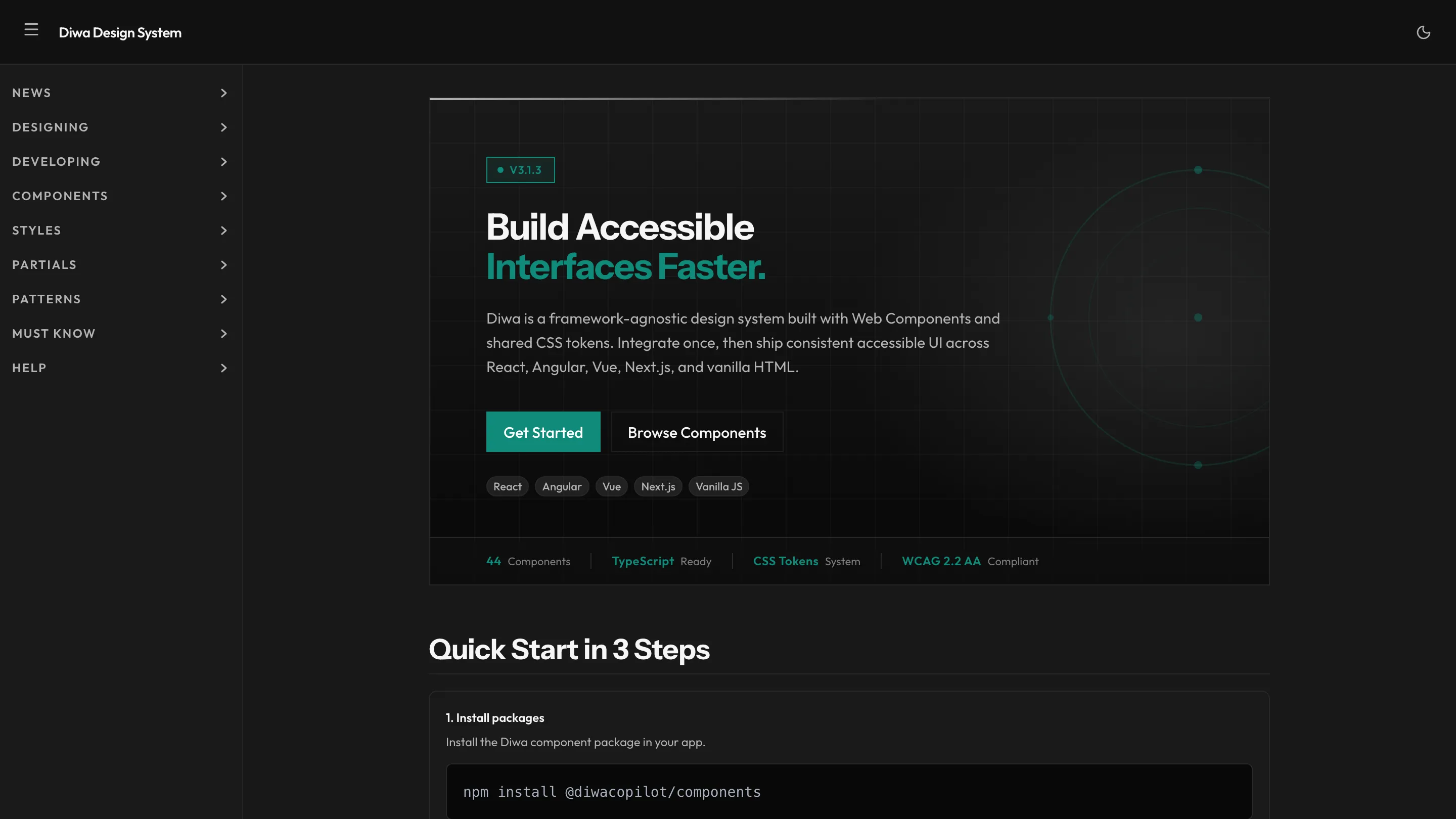Open the NEWS sidebar item
This screenshot has height=819, width=1456.
[x=120, y=93]
